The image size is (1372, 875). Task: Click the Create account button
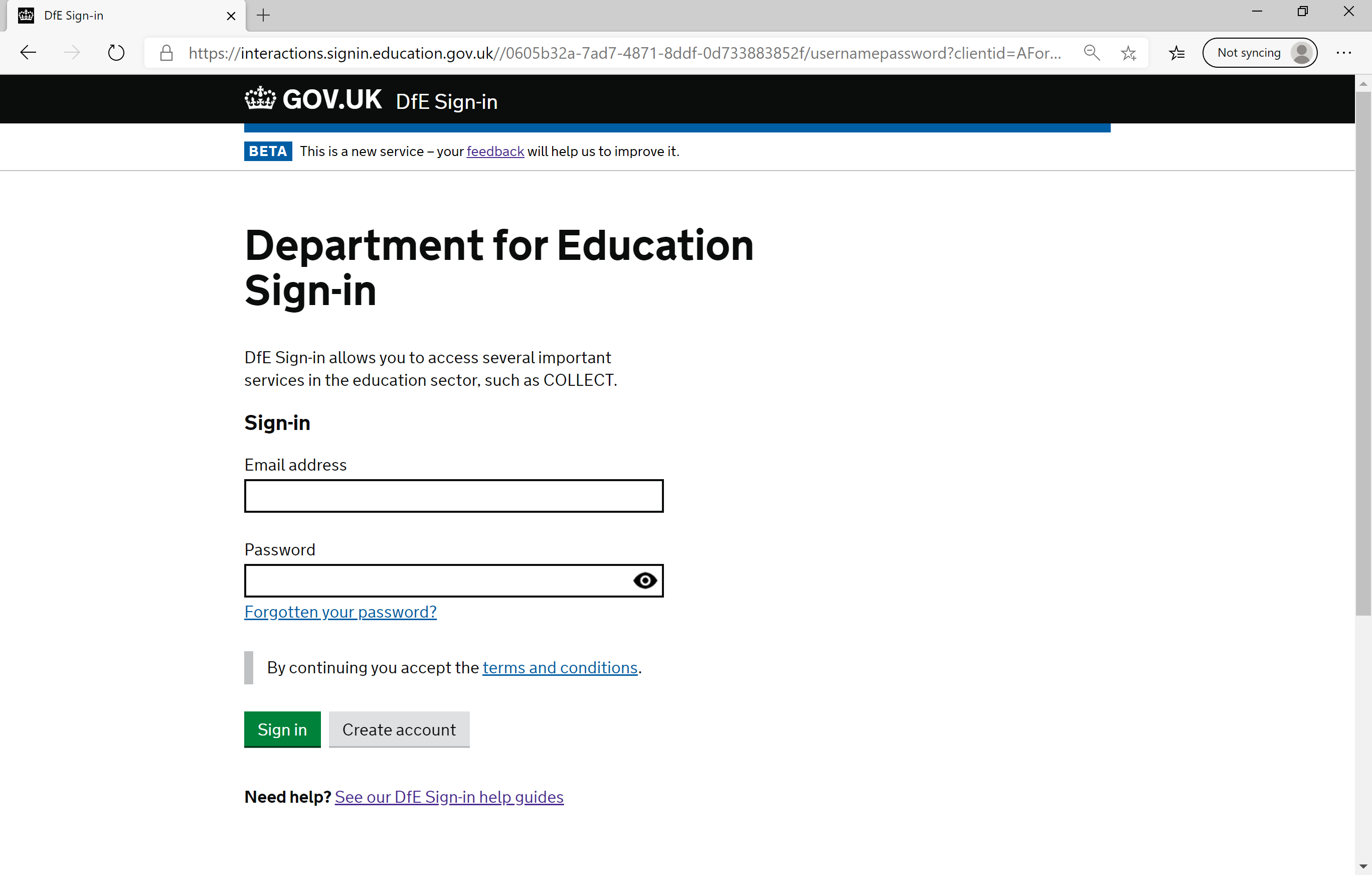point(399,729)
